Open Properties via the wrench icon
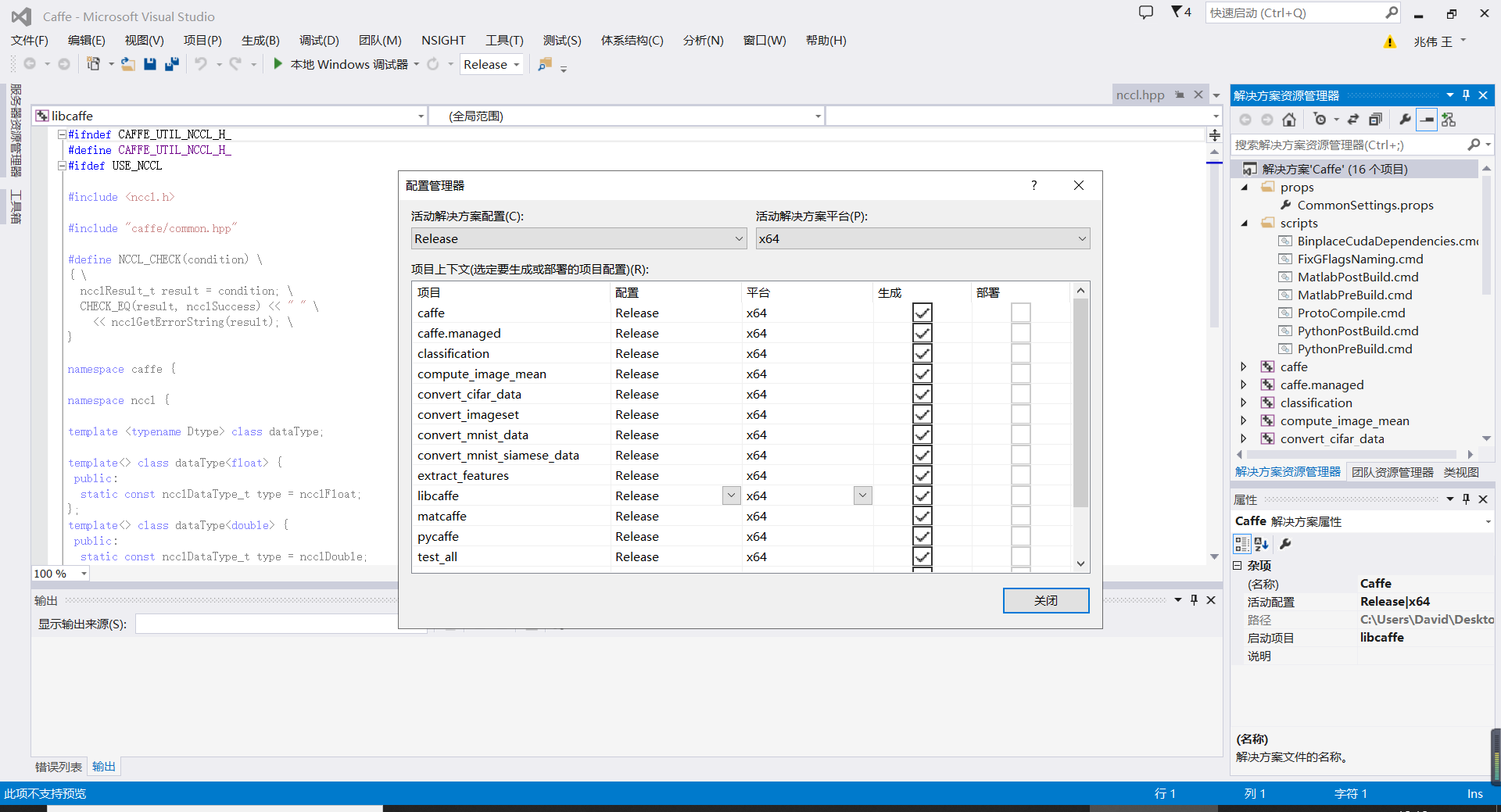The height and width of the screenshot is (812, 1501). (1405, 119)
